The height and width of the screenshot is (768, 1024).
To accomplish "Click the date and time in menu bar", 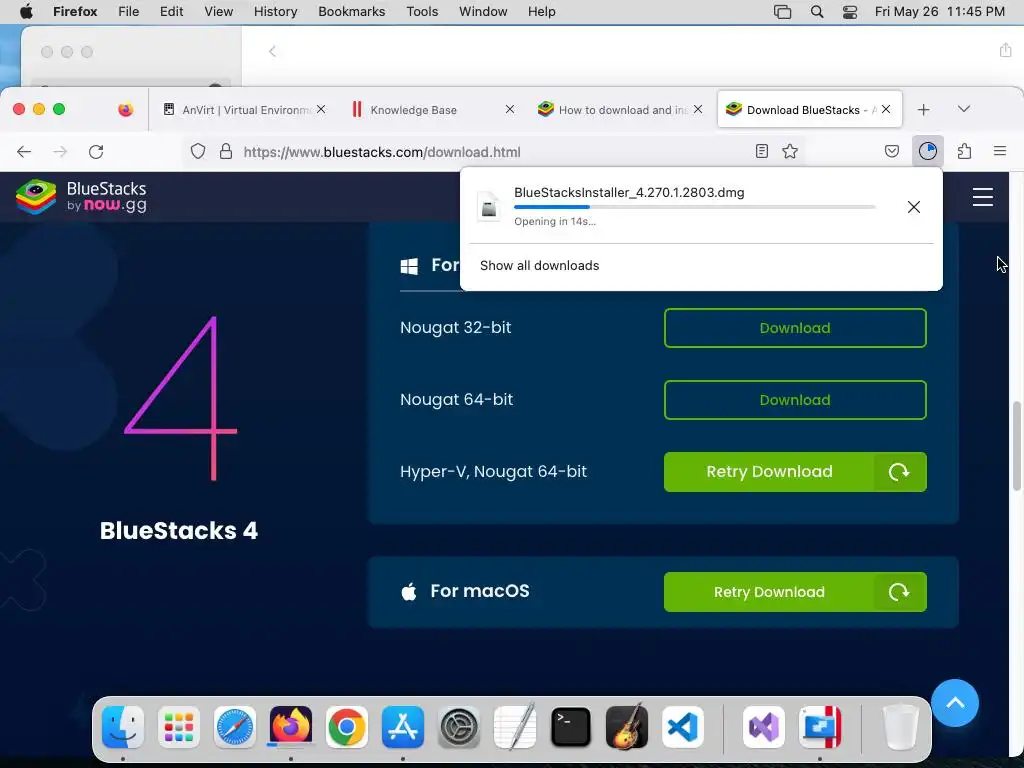I will coord(940,12).
